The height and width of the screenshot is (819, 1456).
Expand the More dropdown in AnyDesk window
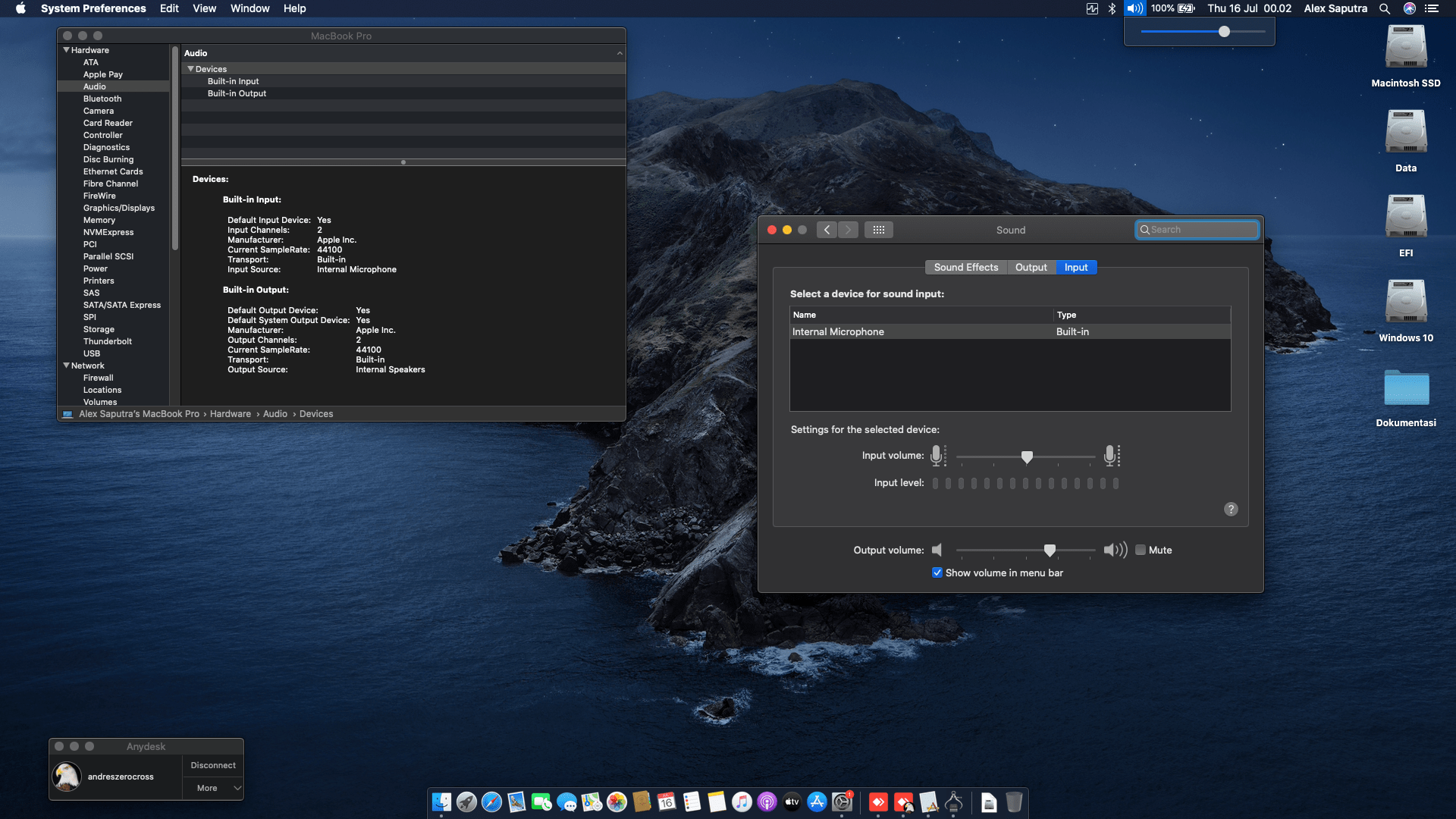(213, 788)
